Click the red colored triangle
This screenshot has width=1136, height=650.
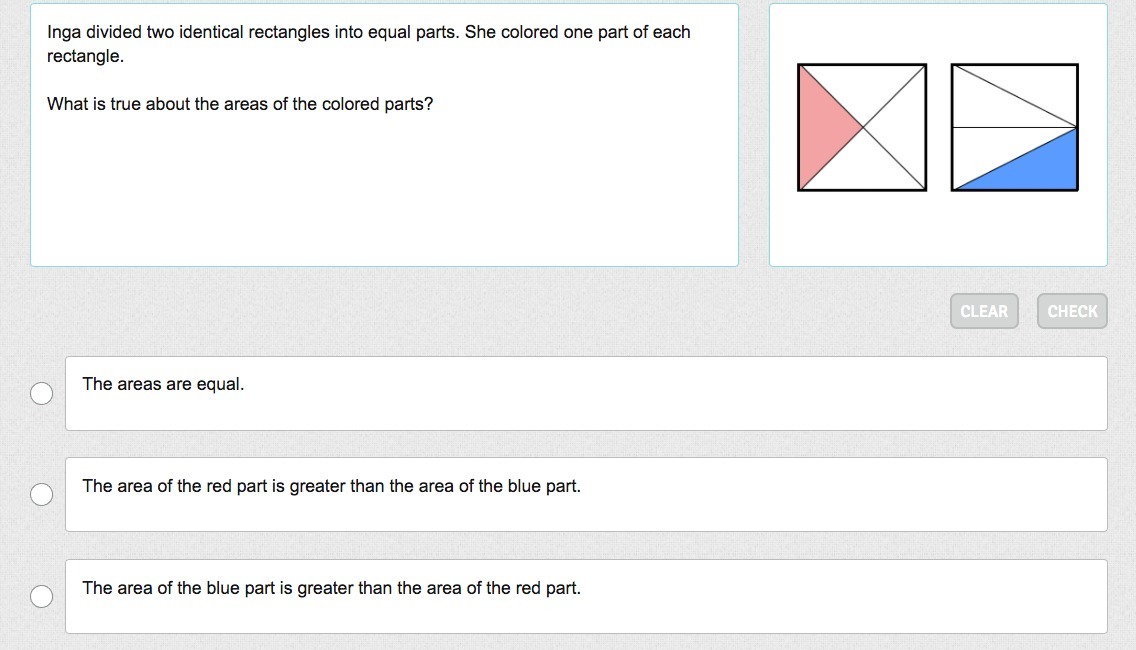point(821,128)
